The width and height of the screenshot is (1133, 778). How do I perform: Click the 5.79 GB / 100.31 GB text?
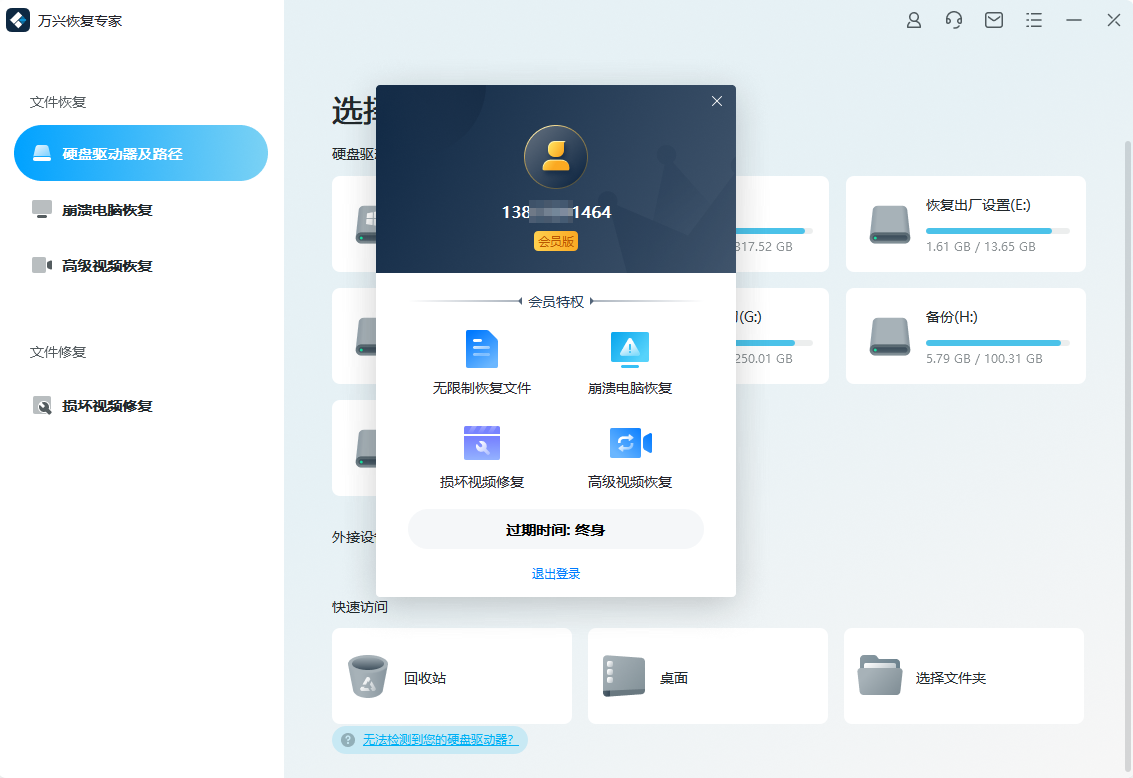984,358
